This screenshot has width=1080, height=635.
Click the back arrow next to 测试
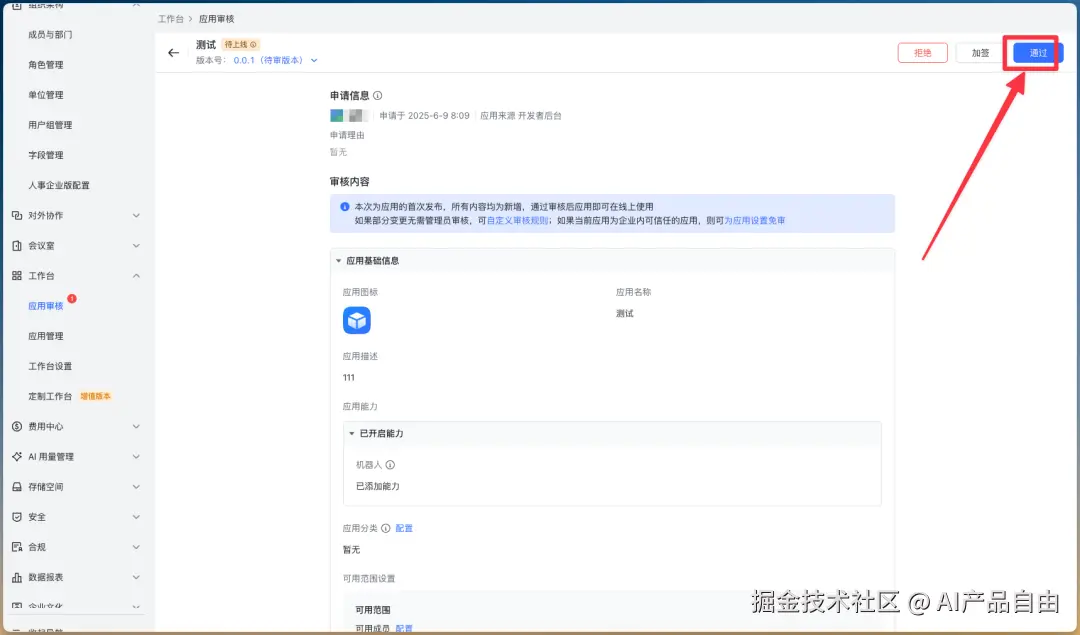tap(174, 52)
